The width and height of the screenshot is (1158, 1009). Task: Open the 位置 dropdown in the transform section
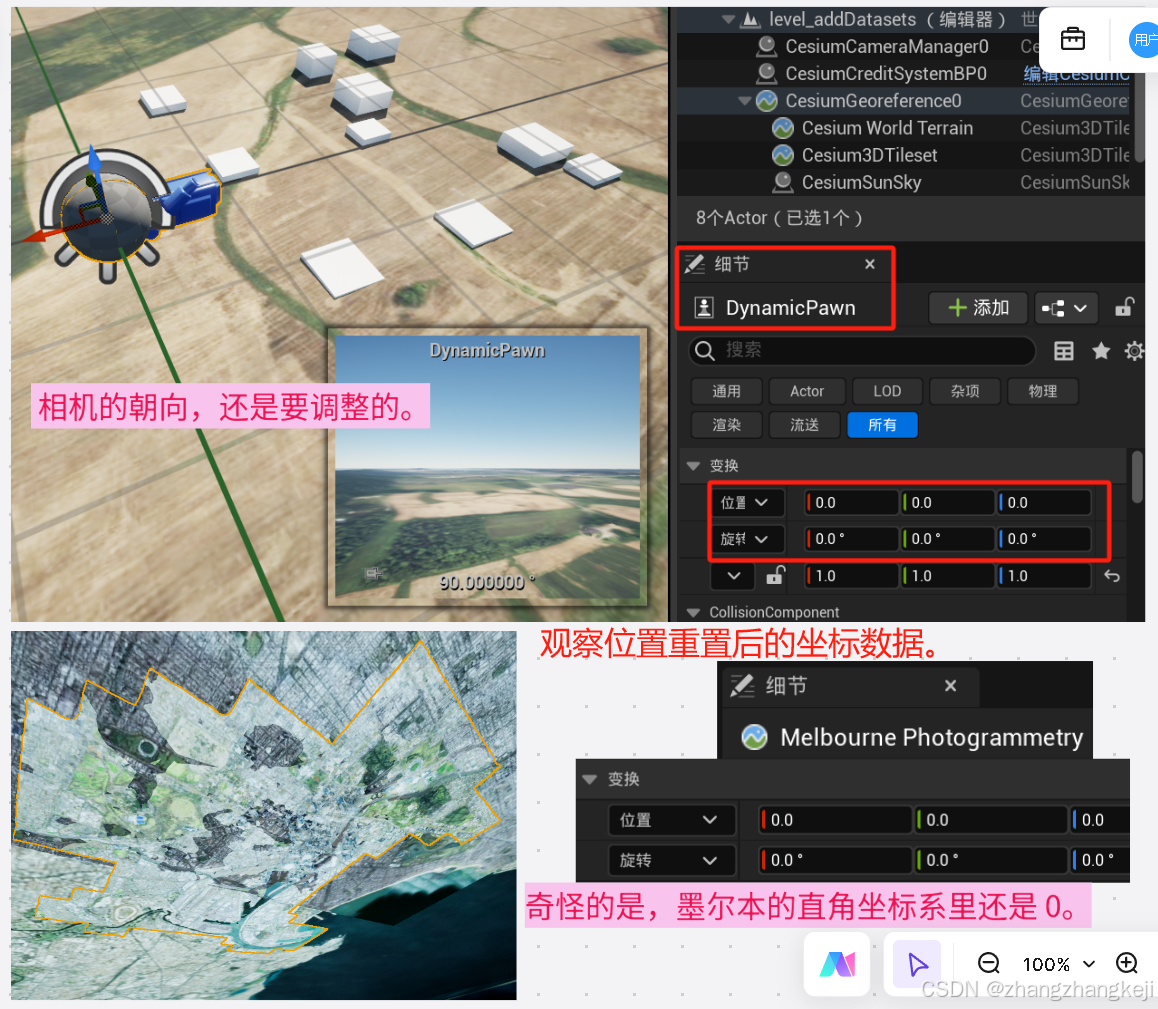[747, 502]
